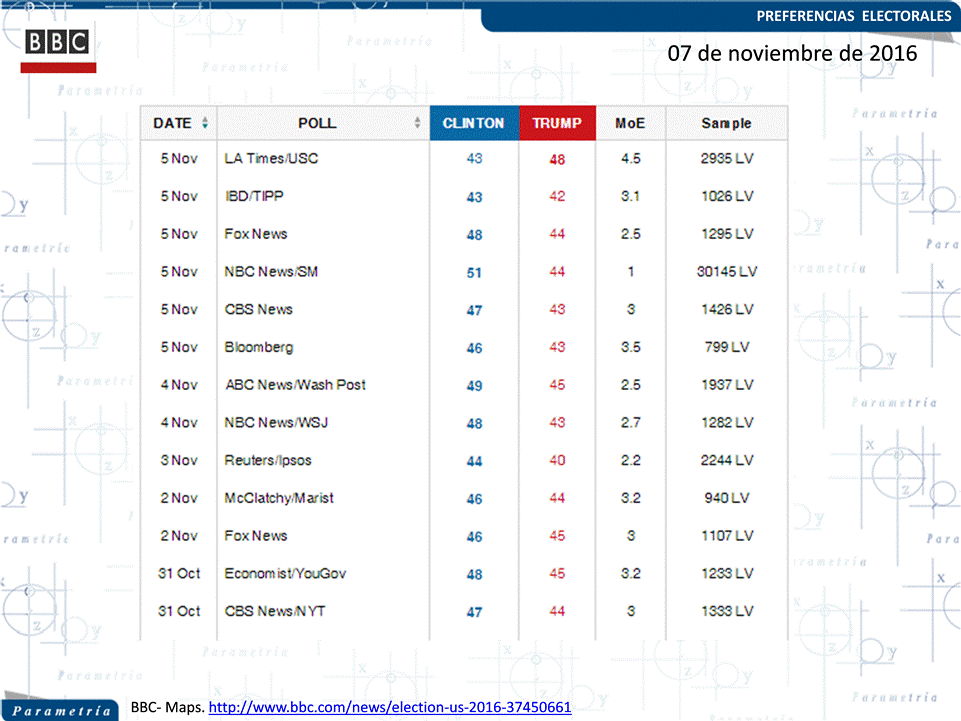The image size is (961, 721).
Task: Click the POLL column header
Action: click(323, 123)
